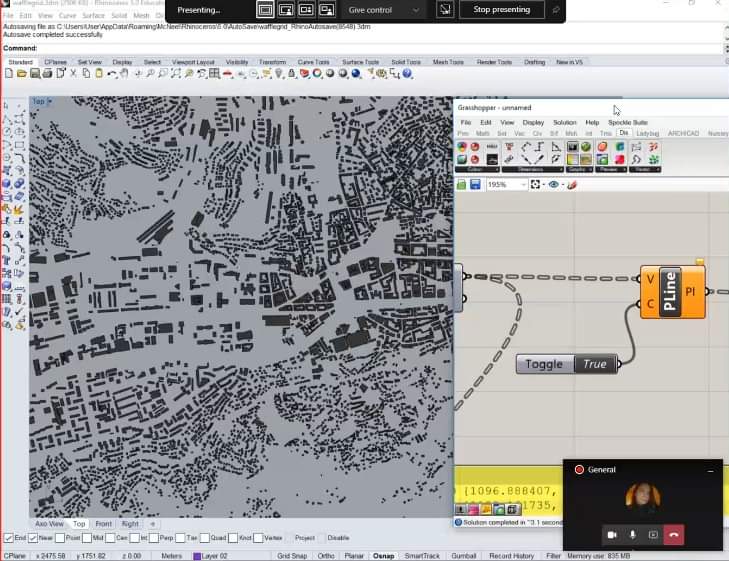Open the 195% canvas zoom dropdown

523,185
